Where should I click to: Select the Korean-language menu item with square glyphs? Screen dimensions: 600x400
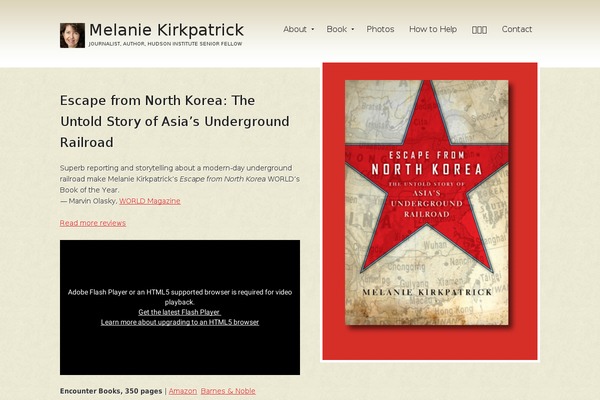click(x=479, y=30)
